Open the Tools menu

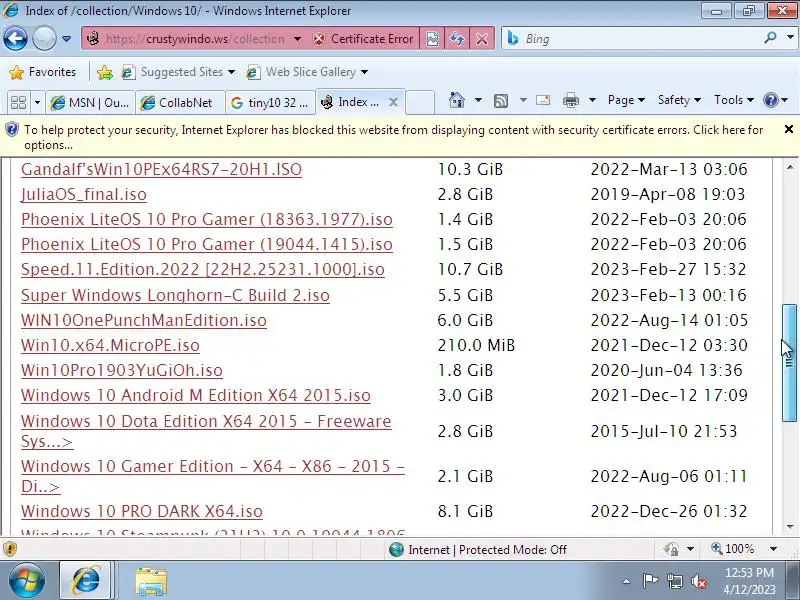734,100
